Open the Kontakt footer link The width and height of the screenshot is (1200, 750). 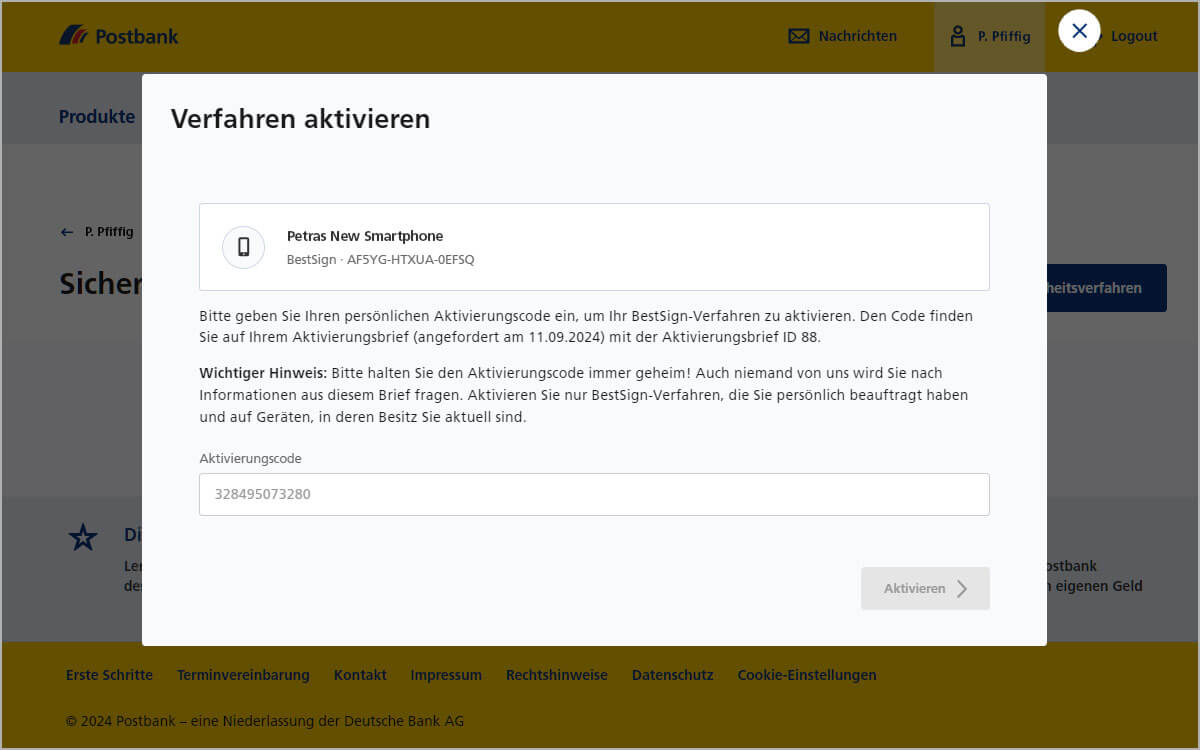coord(360,675)
